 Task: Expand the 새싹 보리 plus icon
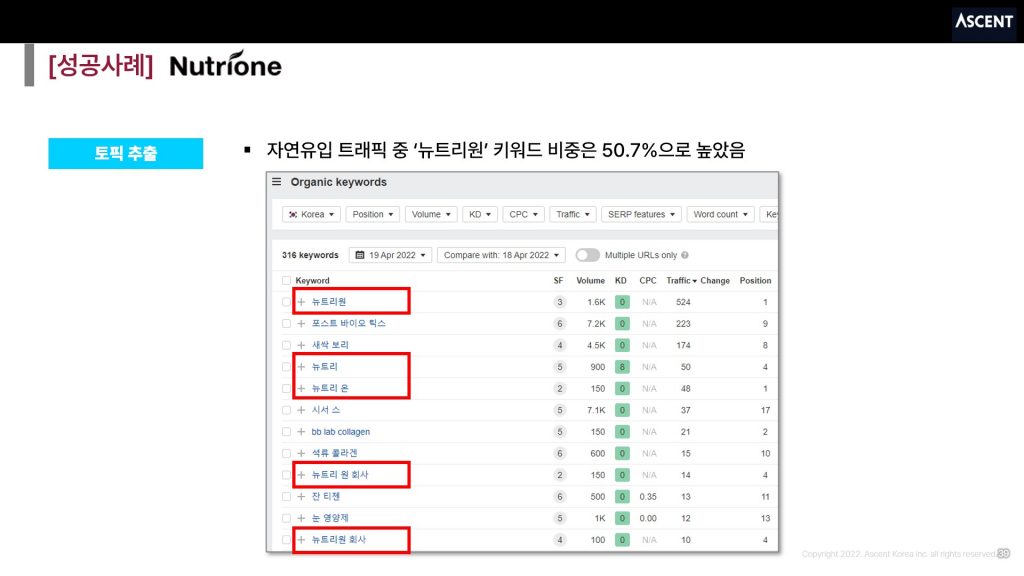[x=301, y=345]
